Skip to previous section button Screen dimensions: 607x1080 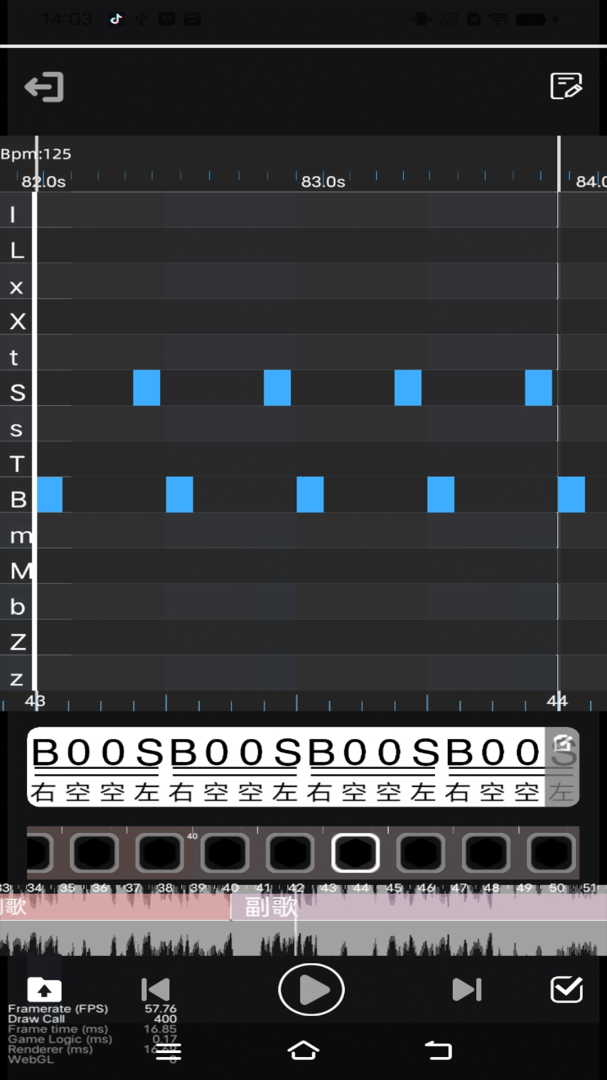[x=155, y=990]
